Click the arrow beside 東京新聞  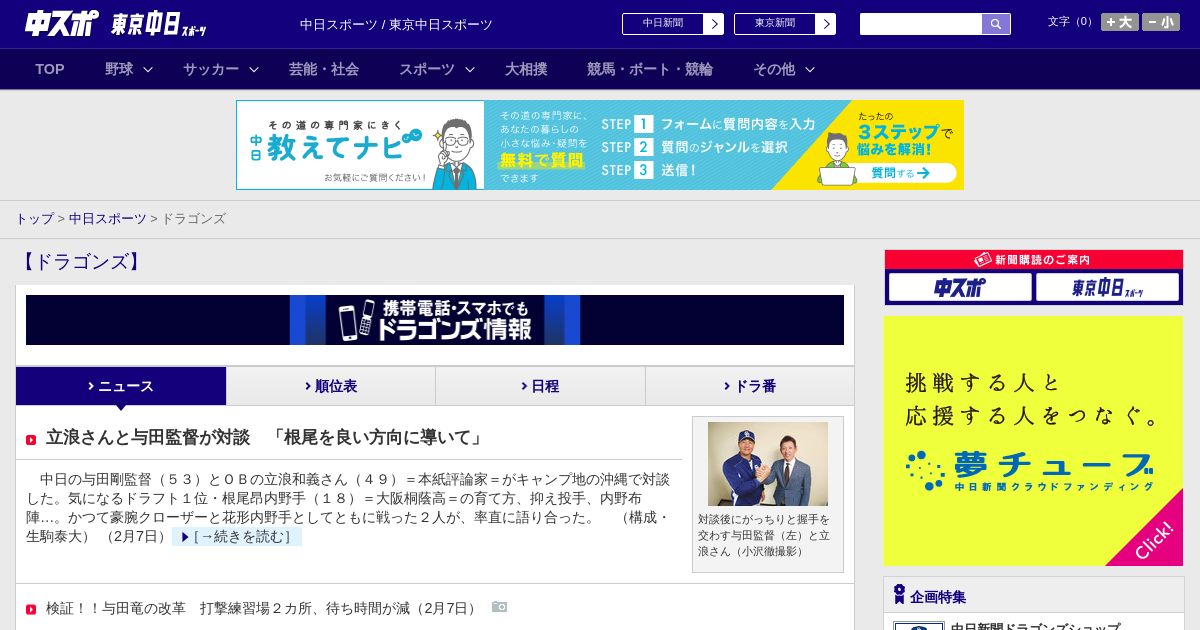(x=826, y=24)
